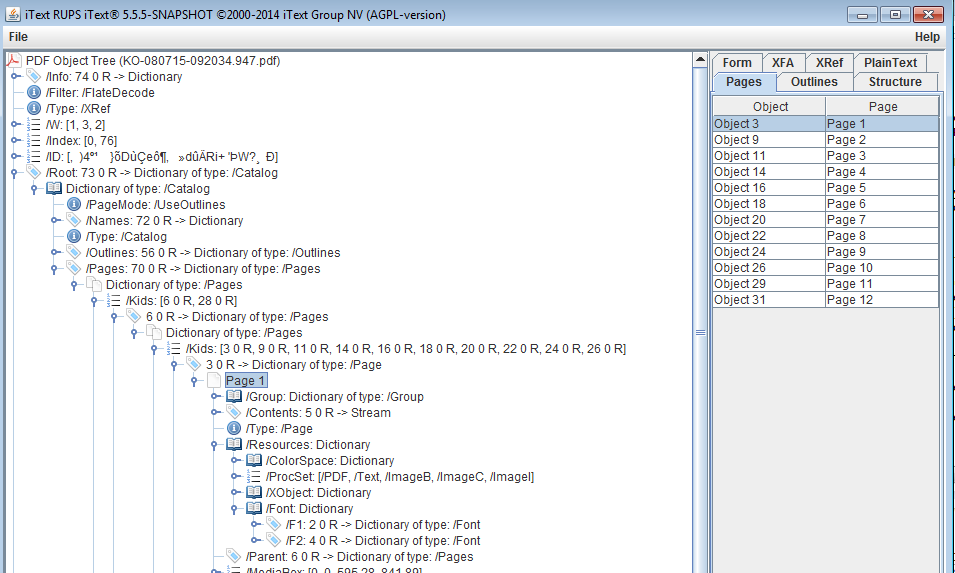This screenshot has width=955, height=573.
Task: Switch to the Outlines tab
Action: [x=814, y=82]
